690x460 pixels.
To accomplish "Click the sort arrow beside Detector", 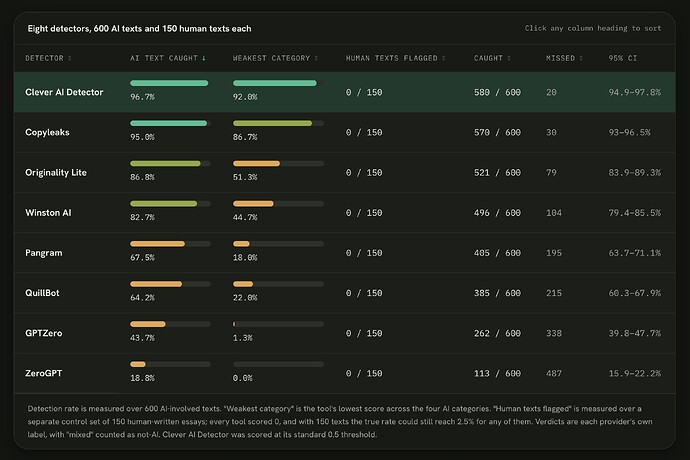I will [x=70, y=58].
